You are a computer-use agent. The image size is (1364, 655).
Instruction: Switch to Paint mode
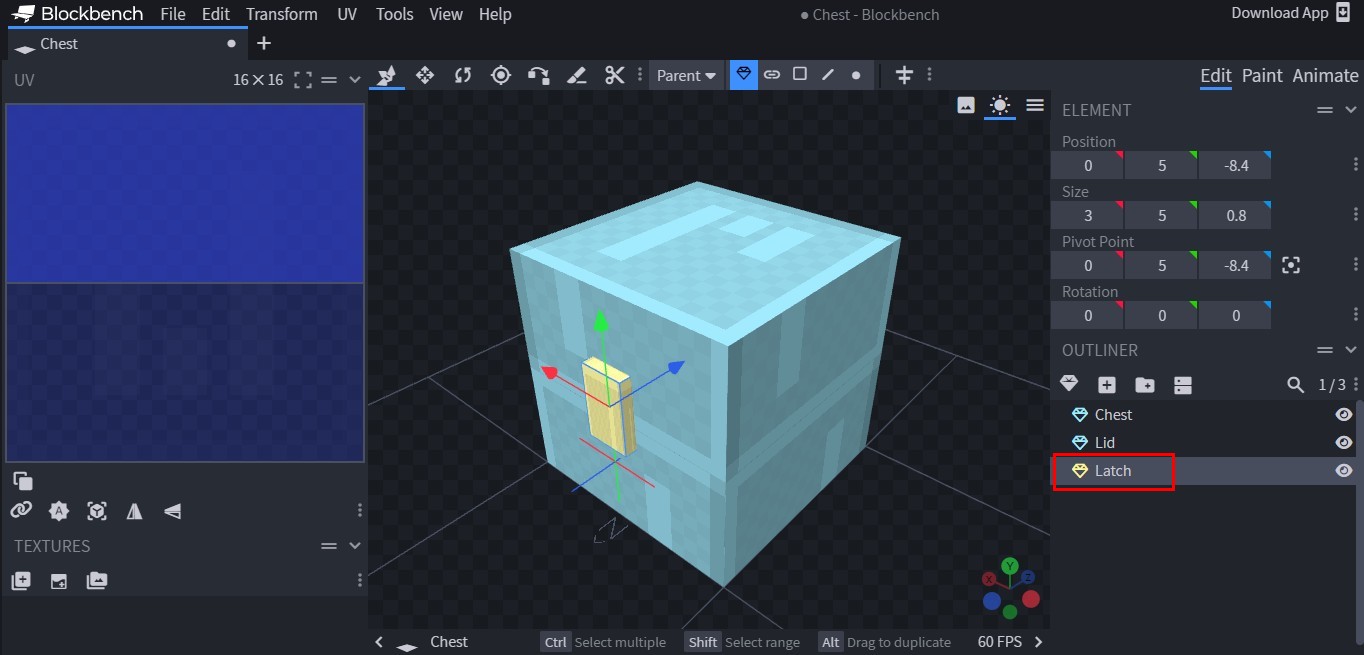coord(1262,76)
